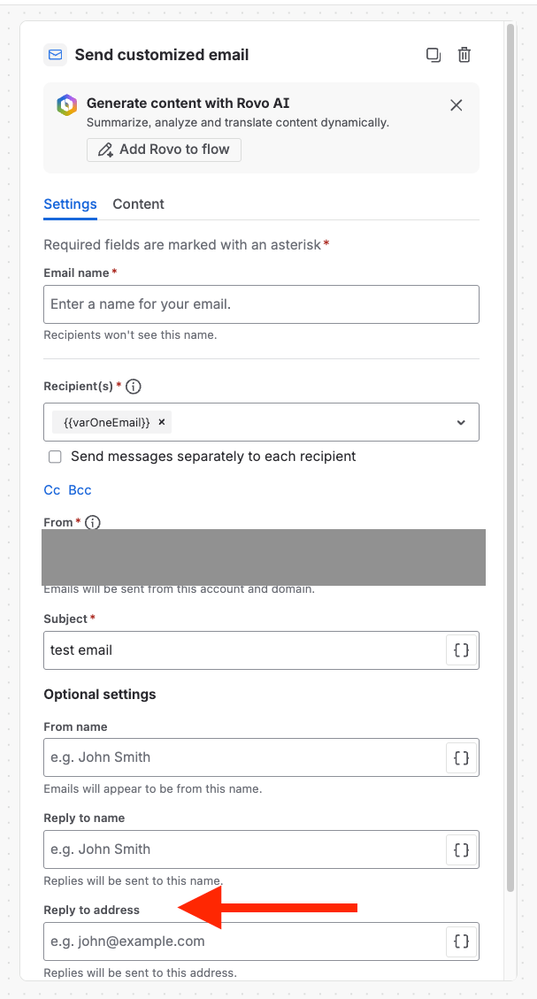This screenshot has width=537, height=999.
Task: Insert variable in Reply to address field
Action: tap(461, 941)
